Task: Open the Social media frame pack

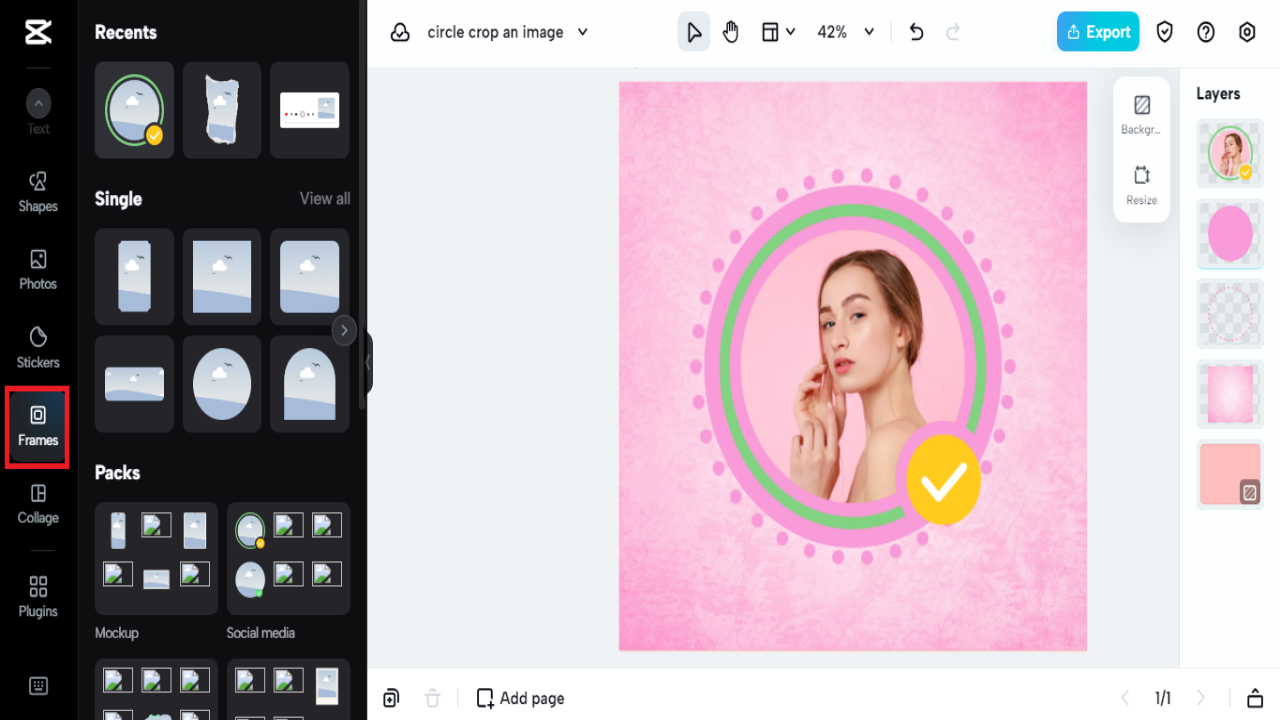Action: tap(288, 558)
